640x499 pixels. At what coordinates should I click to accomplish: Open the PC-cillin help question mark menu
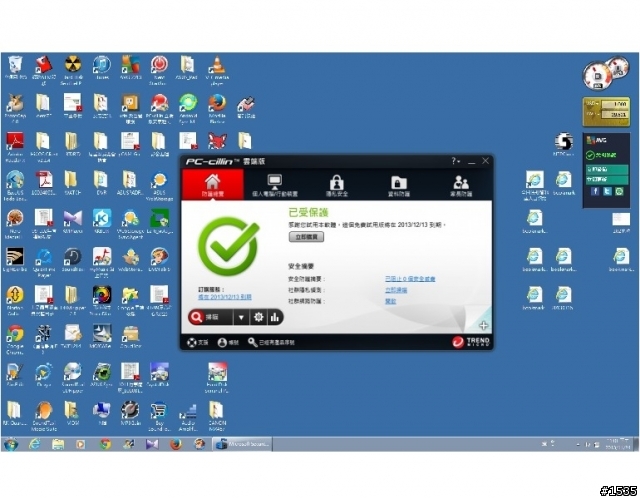[456, 161]
